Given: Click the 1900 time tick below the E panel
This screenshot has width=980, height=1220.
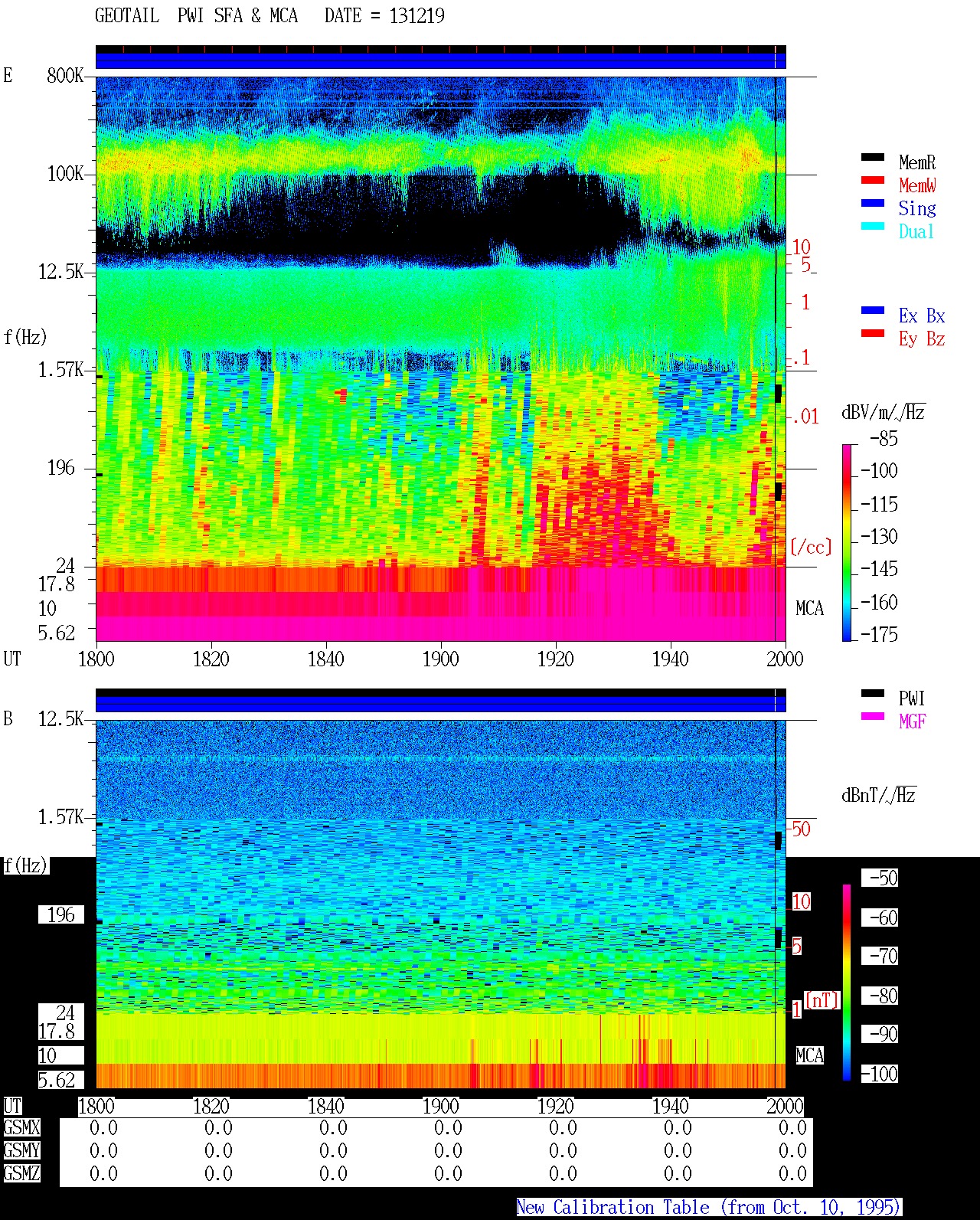Looking at the screenshot, I should [x=441, y=659].
